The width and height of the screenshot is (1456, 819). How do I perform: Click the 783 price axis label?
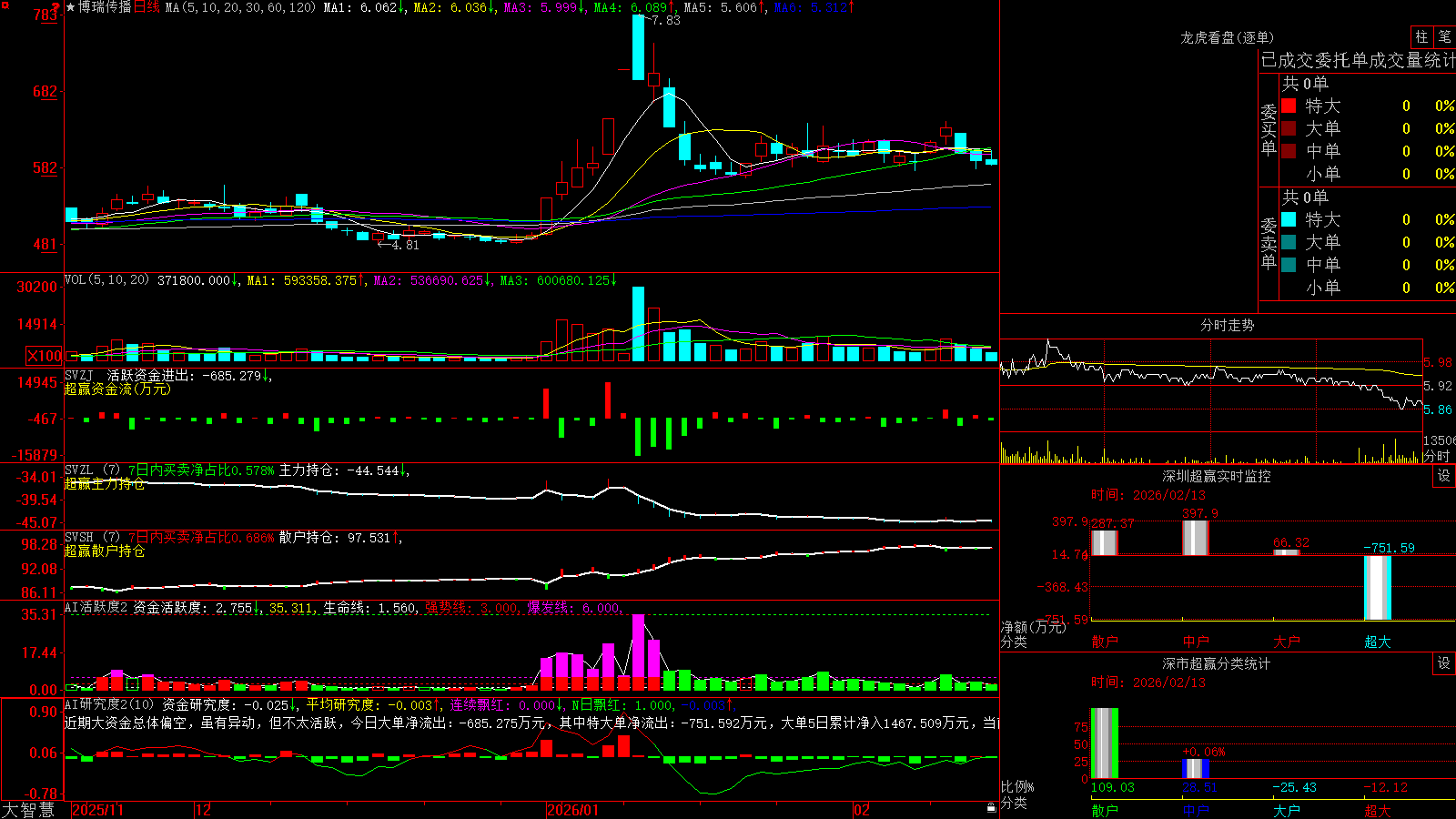pos(45,15)
